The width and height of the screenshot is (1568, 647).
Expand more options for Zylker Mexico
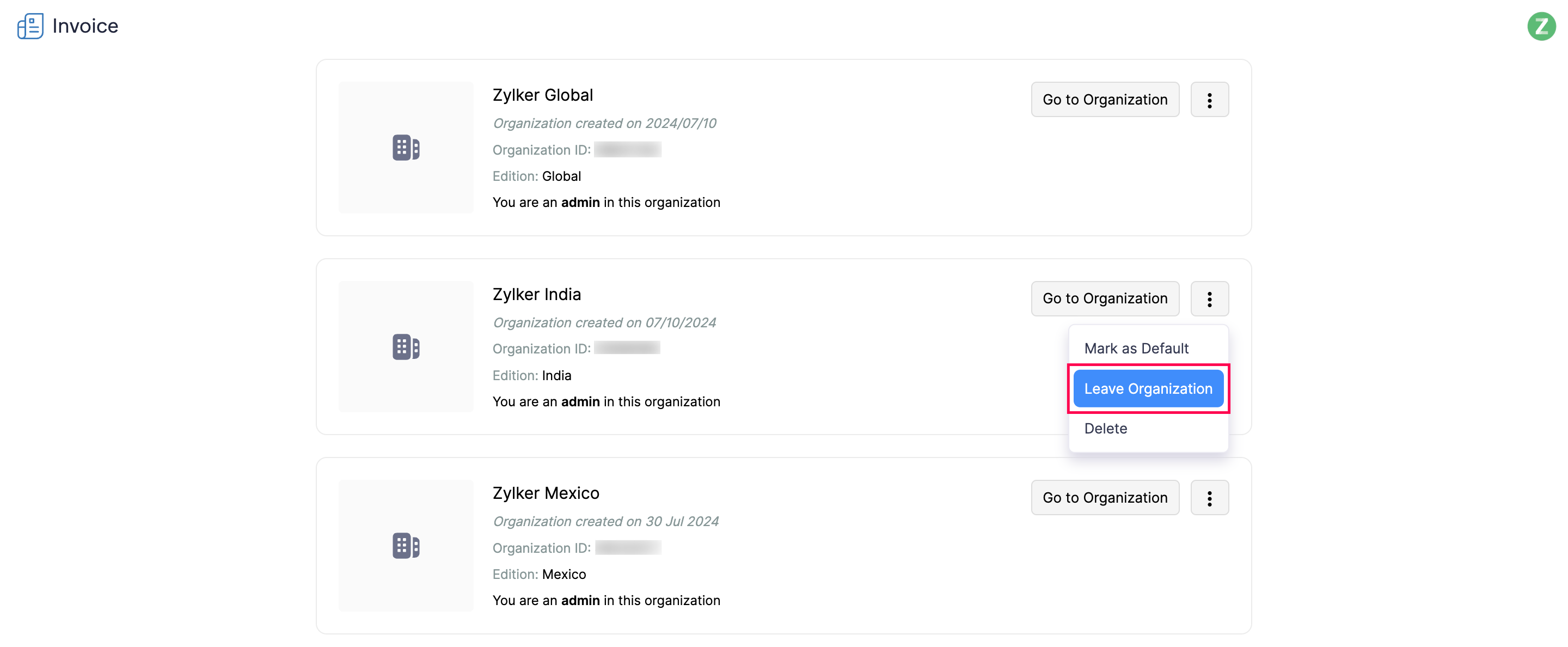click(1209, 498)
